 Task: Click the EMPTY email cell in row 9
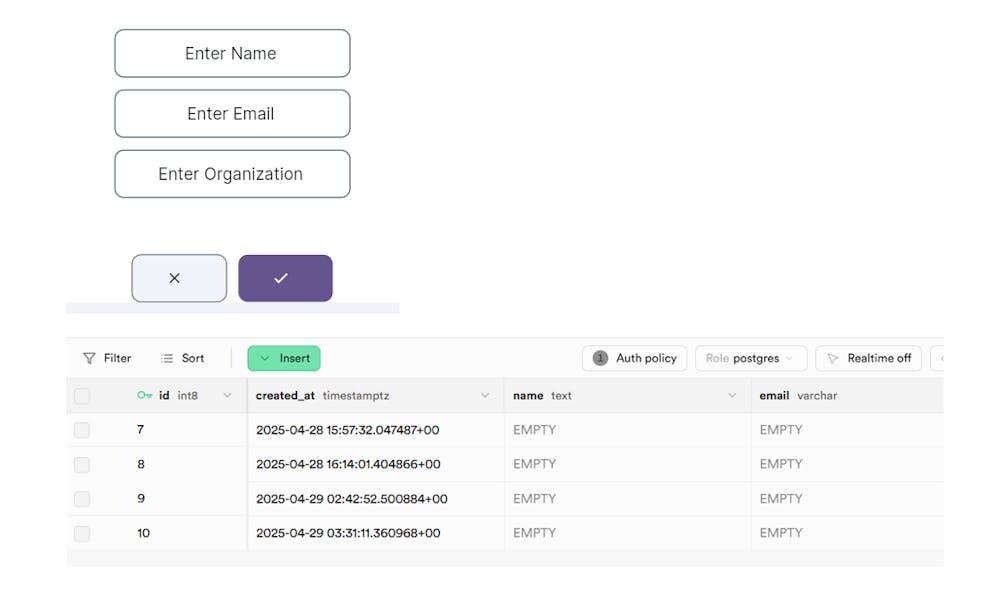point(847,499)
